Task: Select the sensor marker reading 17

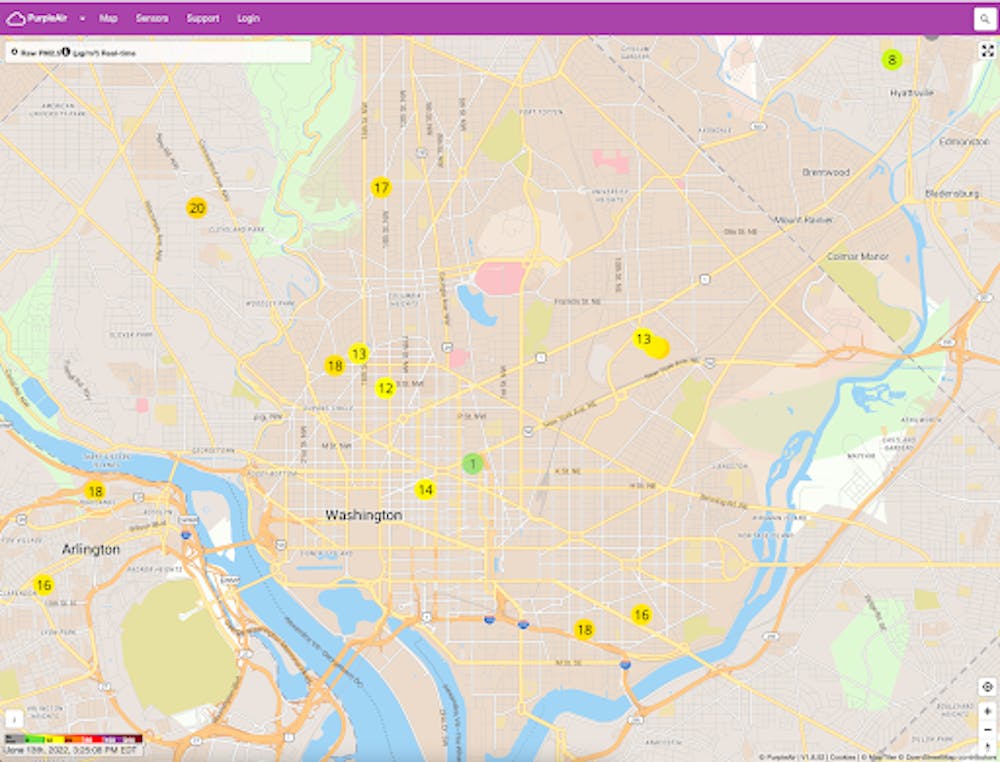Action: (x=381, y=187)
